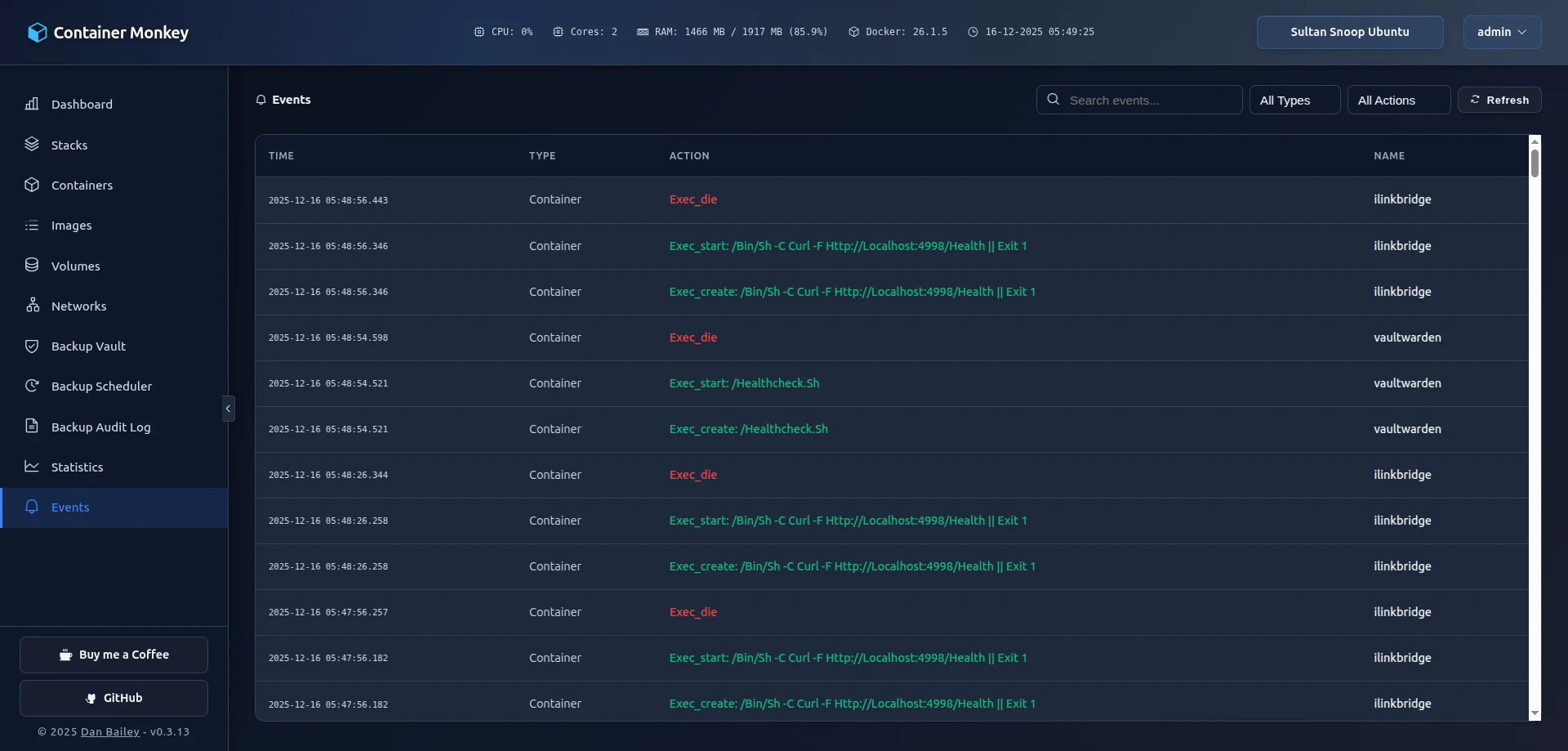Open the admin account dropdown

pyautogui.click(x=1501, y=32)
